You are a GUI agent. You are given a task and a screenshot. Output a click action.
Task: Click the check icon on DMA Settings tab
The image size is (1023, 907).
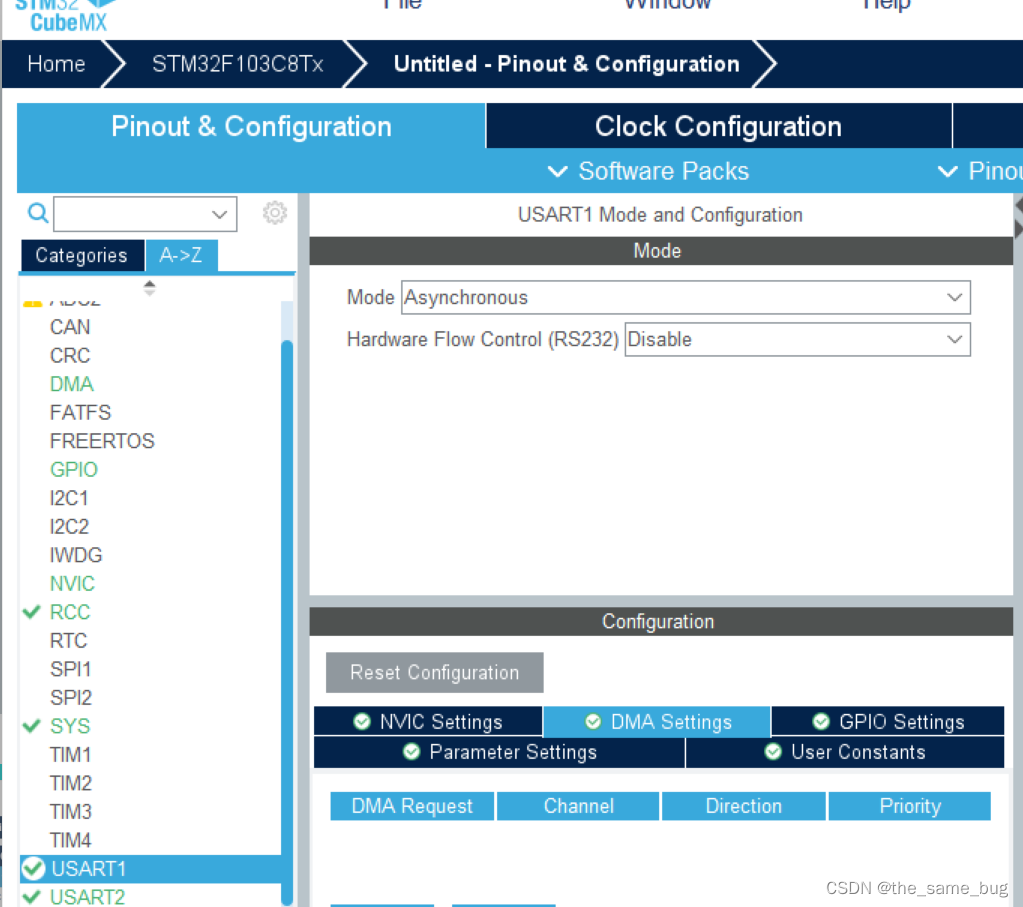(592, 722)
